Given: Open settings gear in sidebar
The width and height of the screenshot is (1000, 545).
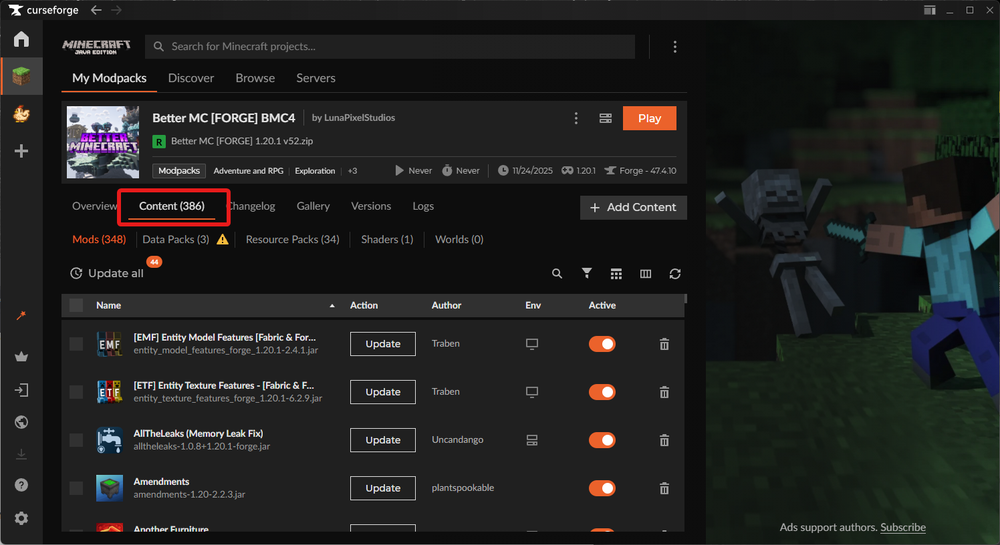Looking at the screenshot, I should pos(21,518).
